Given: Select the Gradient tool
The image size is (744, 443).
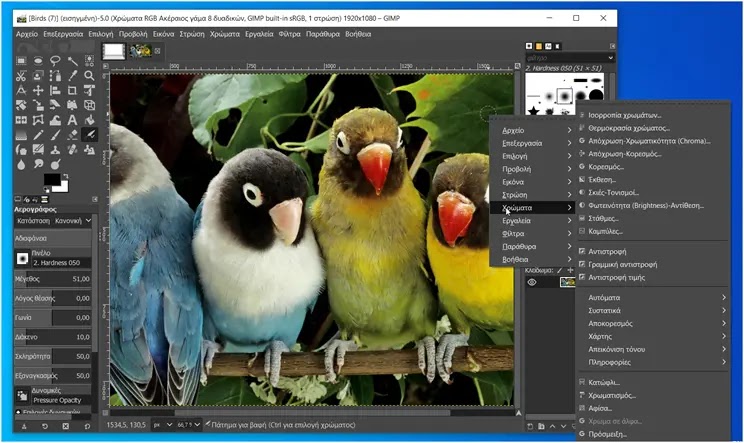Looking at the screenshot, I should pyautogui.click(x=21, y=135).
